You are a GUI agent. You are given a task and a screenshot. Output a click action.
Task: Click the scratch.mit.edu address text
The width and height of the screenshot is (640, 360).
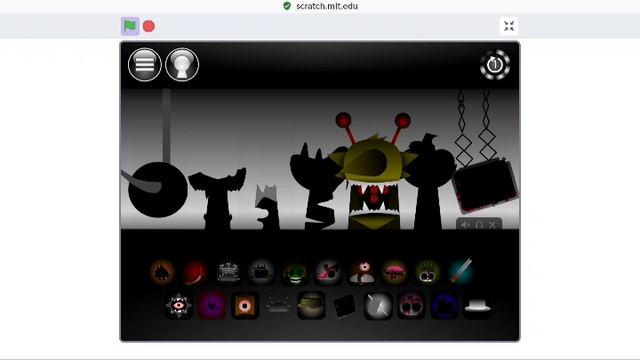[327, 6]
